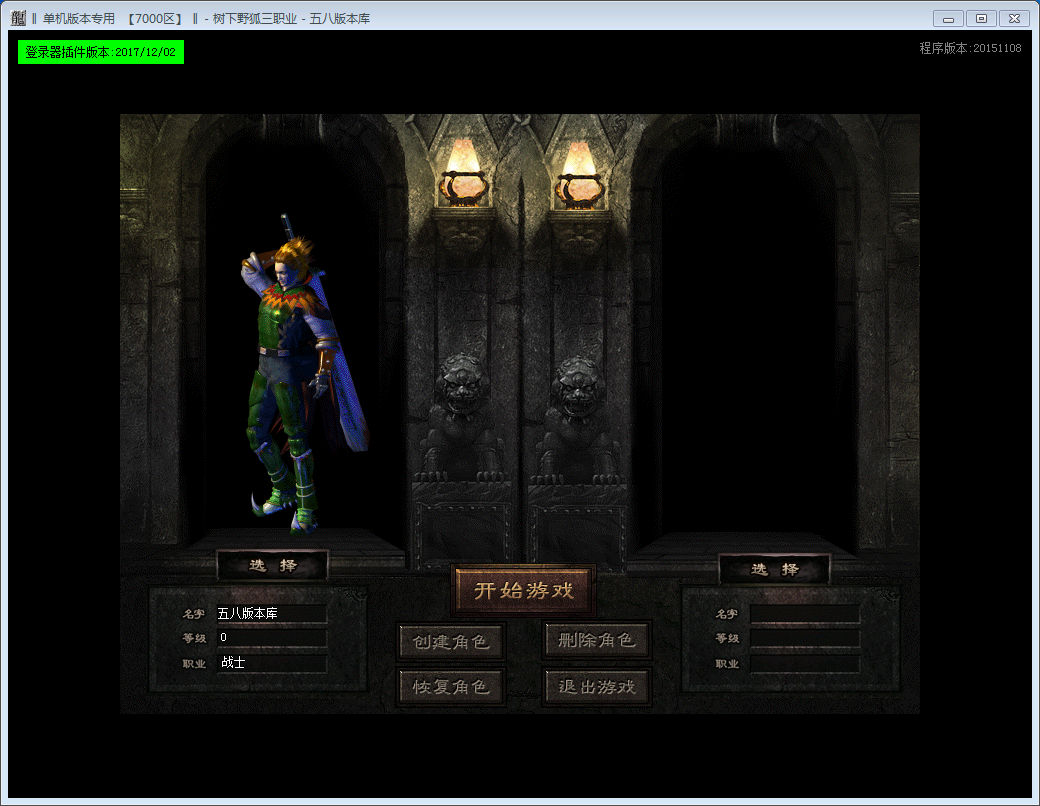Click the 创建角色 create character button

tap(451, 641)
